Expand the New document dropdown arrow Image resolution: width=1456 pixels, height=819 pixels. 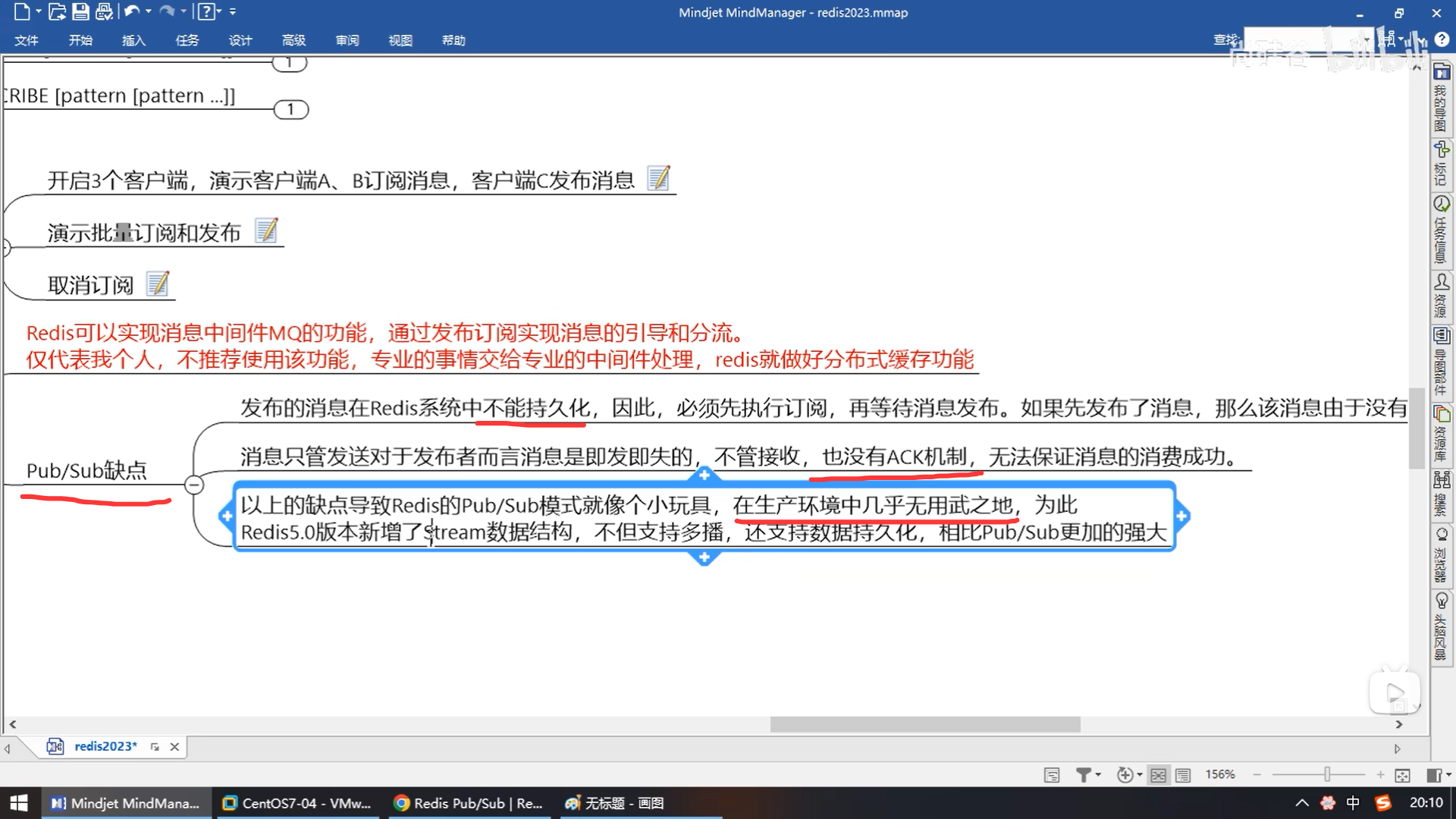39,11
